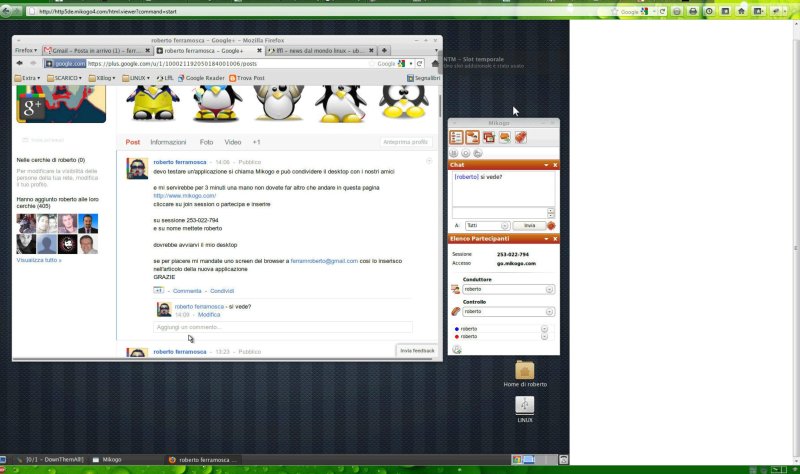Expand options for blue-dot roberto participant

point(544,329)
